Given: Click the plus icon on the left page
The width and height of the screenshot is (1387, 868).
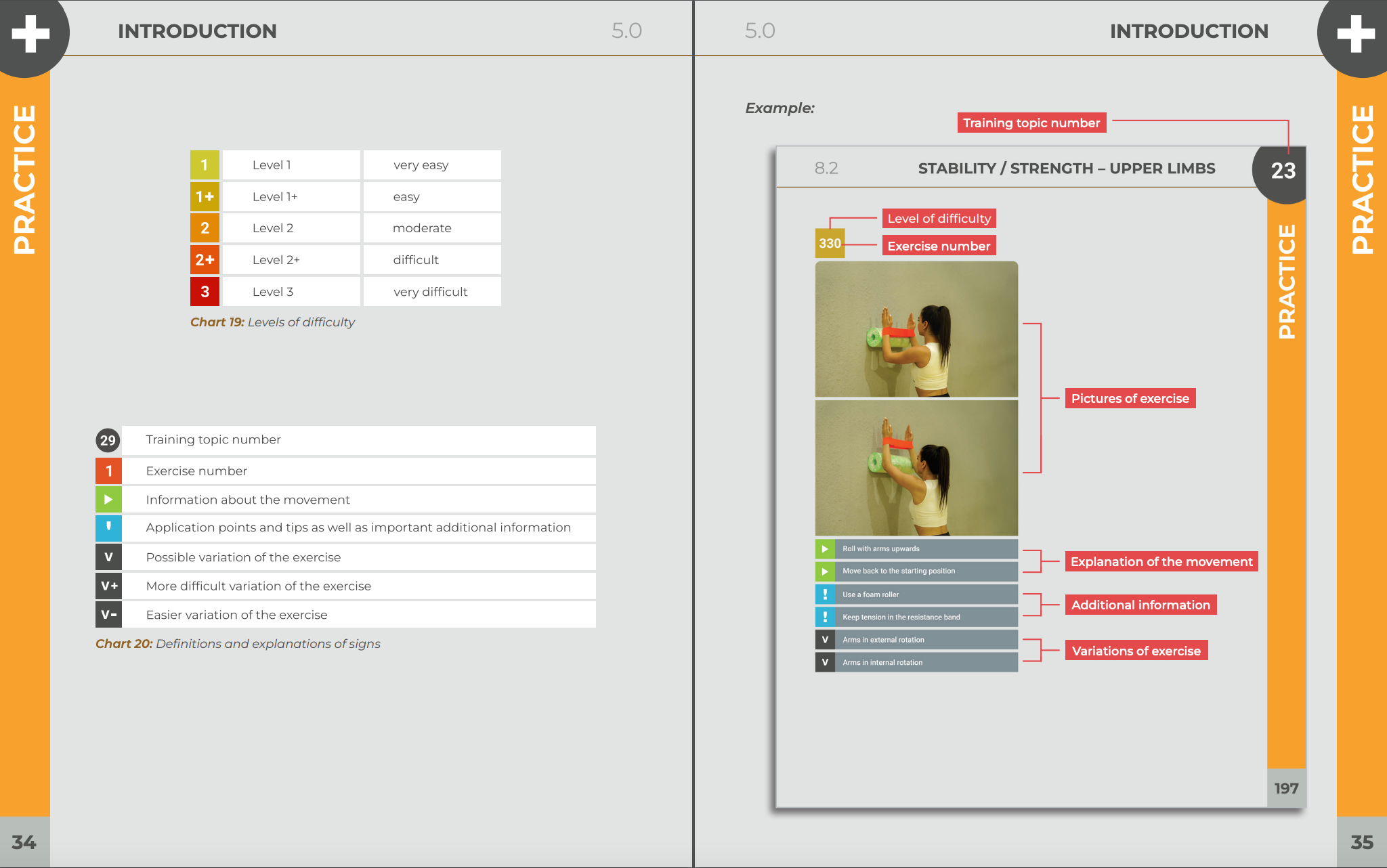Looking at the screenshot, I should 30,32.
